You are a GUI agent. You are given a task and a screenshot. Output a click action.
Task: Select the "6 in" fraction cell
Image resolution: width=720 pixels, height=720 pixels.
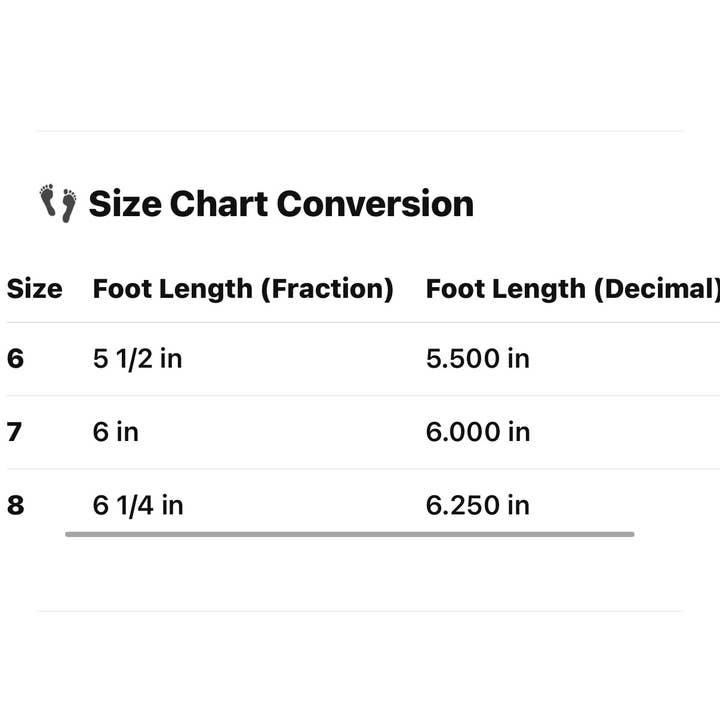click(x=116, y=432)
